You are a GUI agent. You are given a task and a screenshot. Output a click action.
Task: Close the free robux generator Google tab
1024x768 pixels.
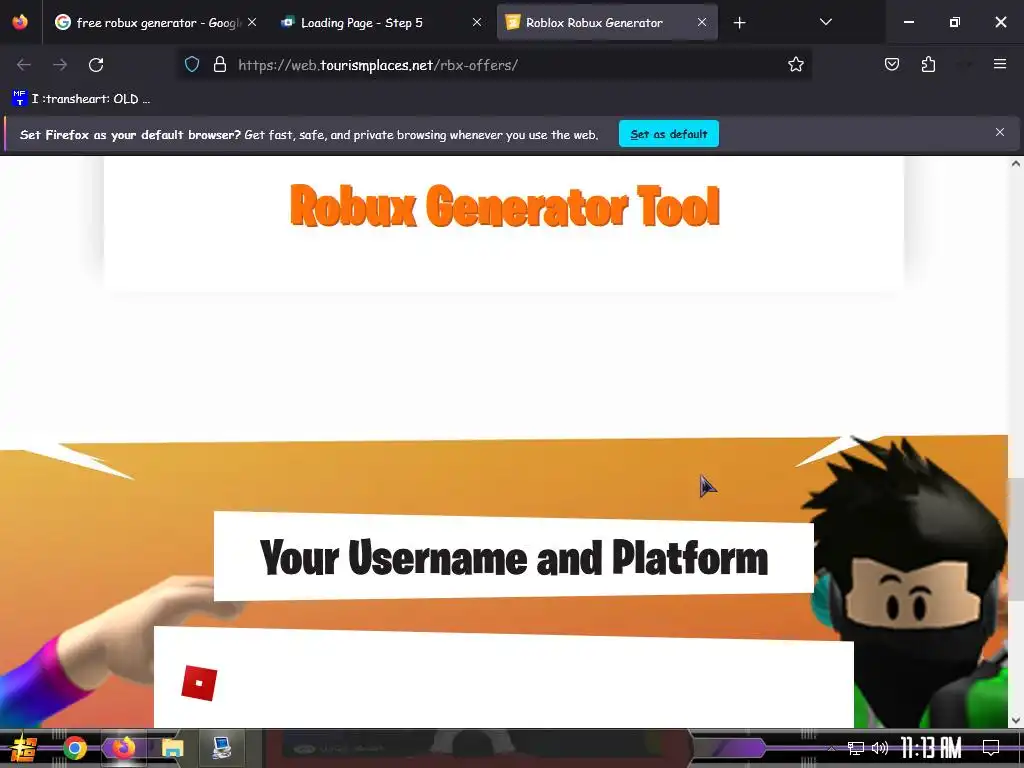(252, 22)
